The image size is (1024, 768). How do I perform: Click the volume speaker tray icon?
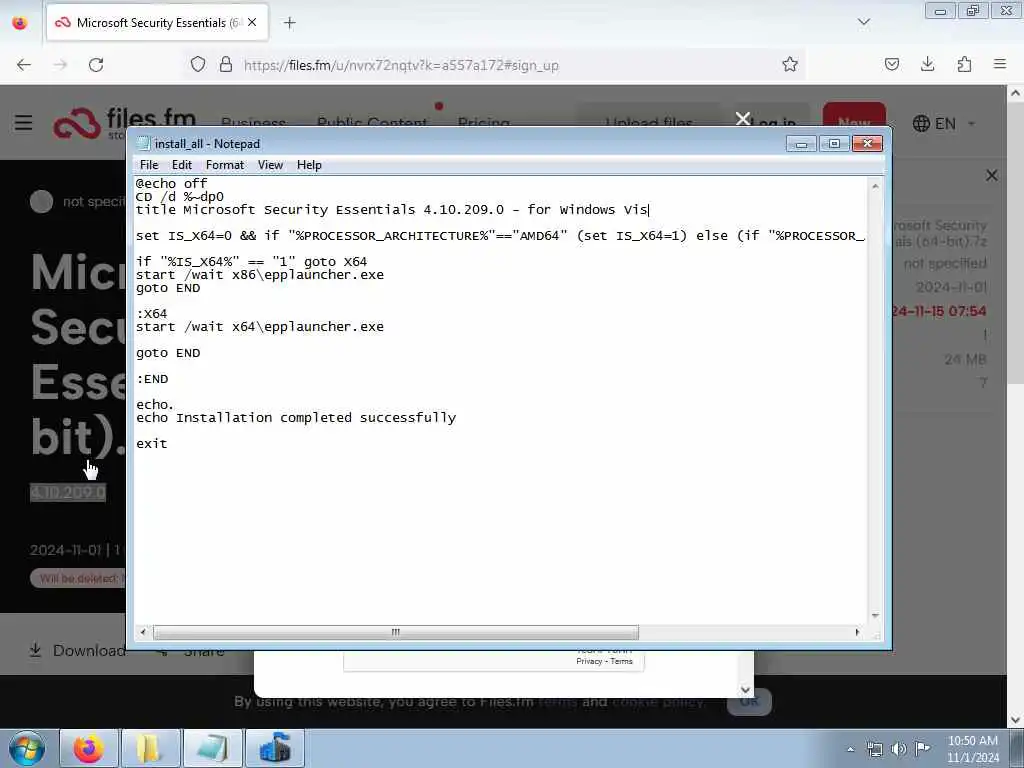pos(899,749)
